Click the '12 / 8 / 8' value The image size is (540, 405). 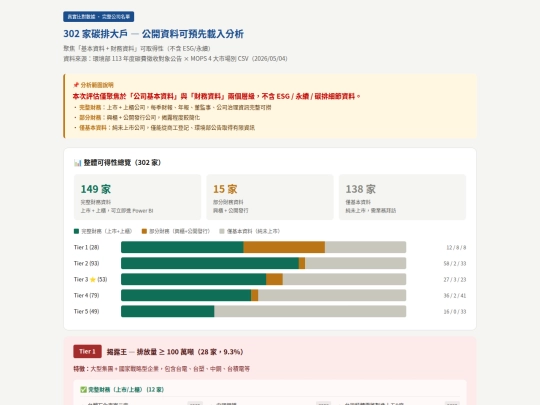click(x=456, y=247)
